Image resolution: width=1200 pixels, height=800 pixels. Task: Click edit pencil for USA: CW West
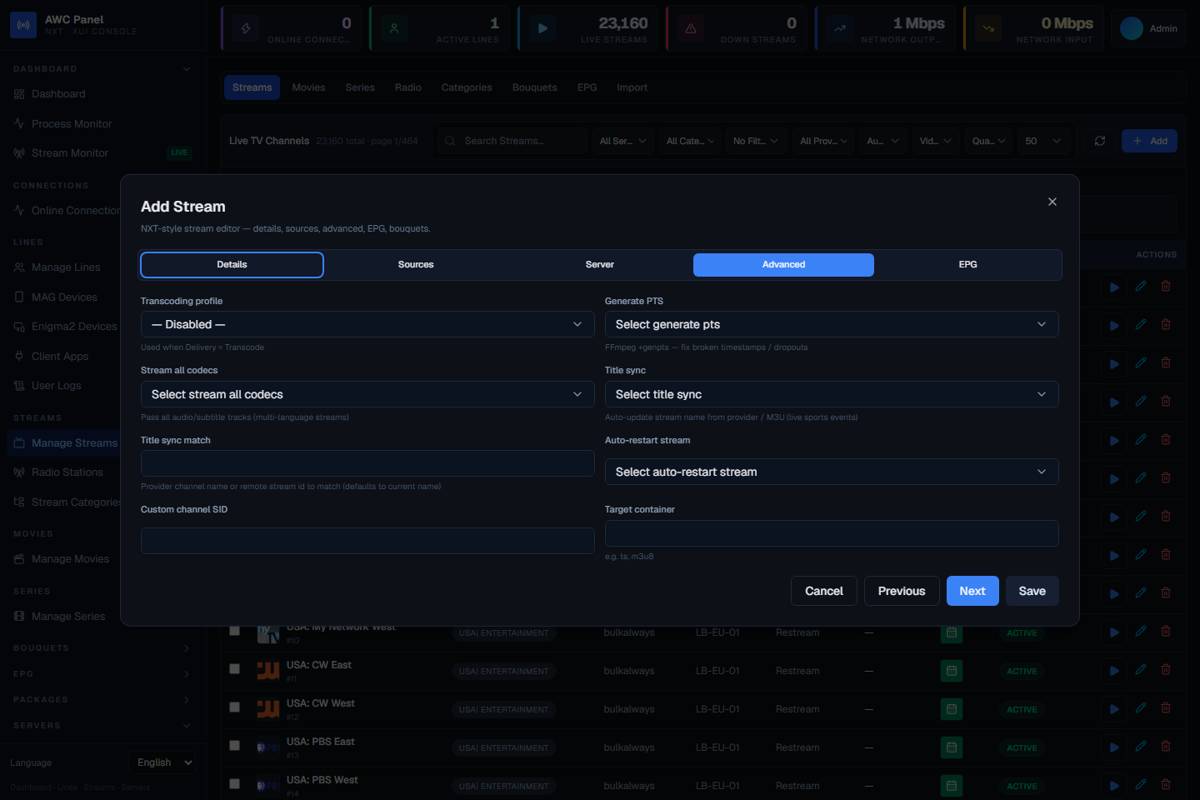click(1141, 708)
